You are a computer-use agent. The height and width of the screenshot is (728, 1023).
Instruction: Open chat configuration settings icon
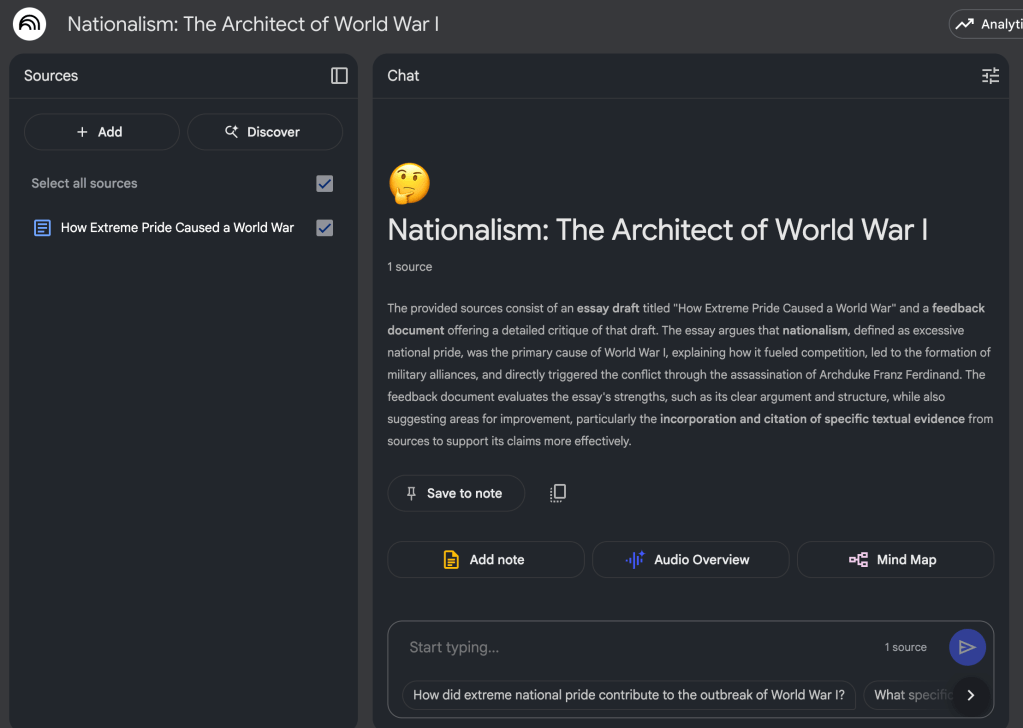(x=990, y=76)
